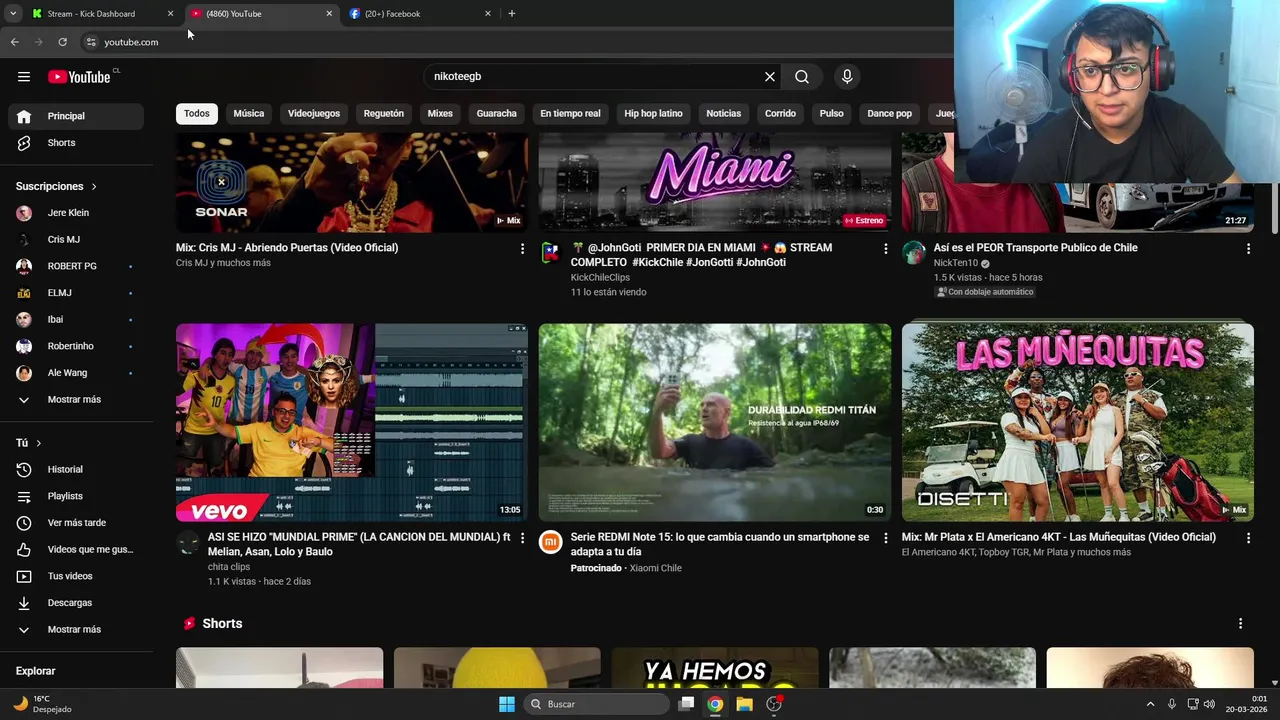Select the Videojuegos filter chip
1280x720 pixels.
[314, 114]
